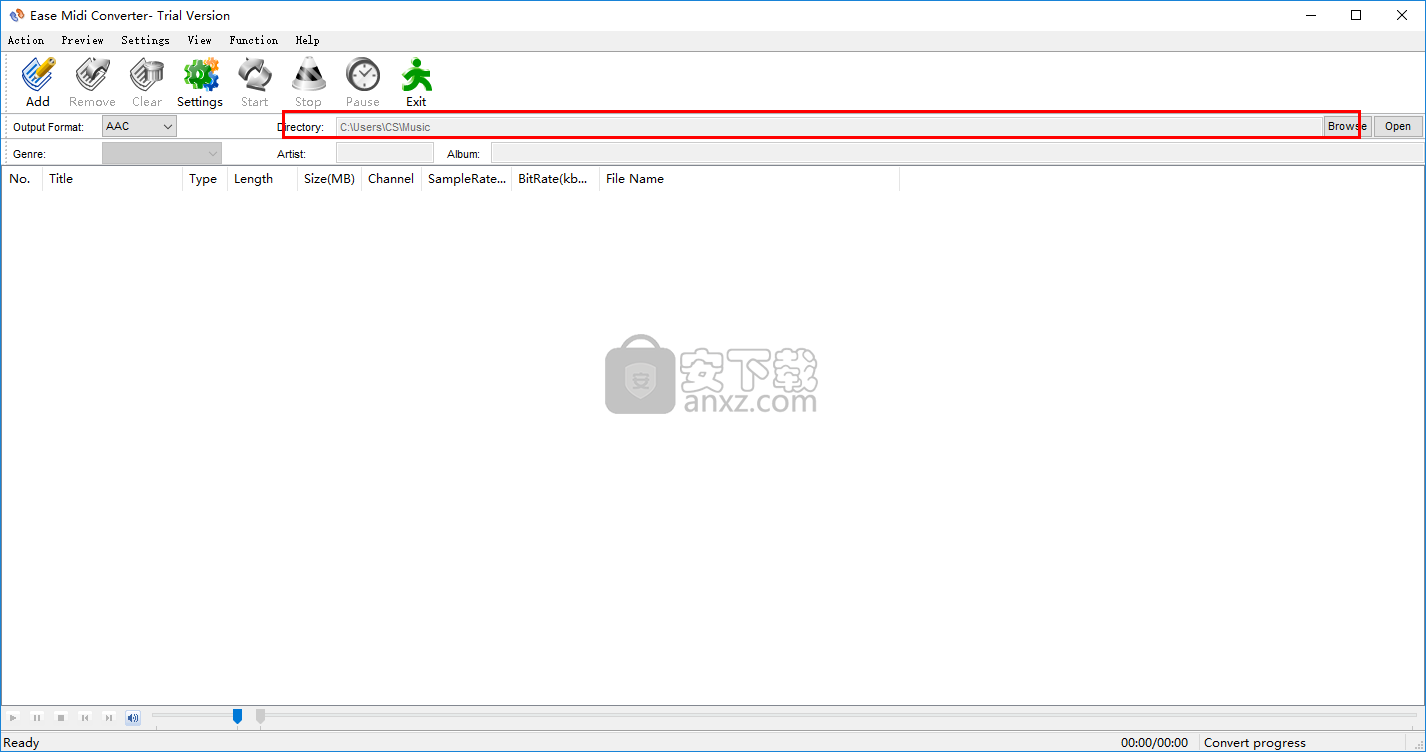Viewport: 1426px width, 752px height.
Task: Click the File Name column header
Action: 749,179
